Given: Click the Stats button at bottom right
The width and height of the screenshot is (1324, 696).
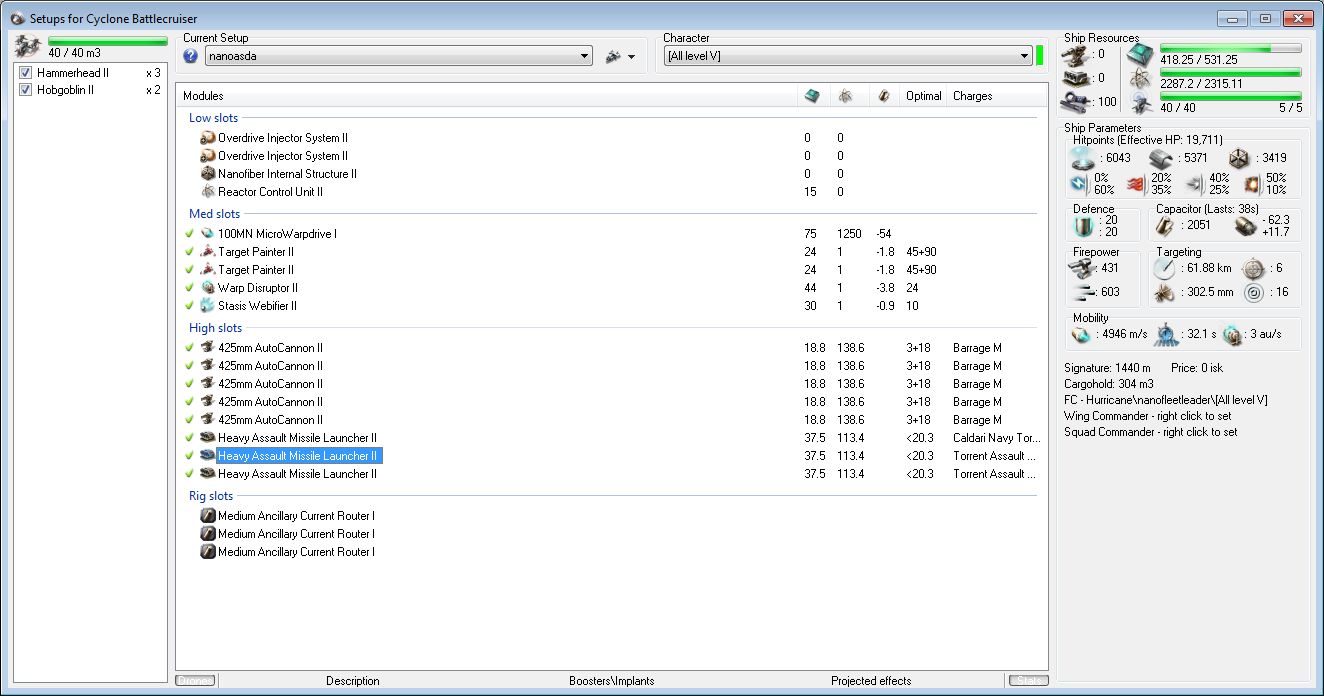Looking at the screenshot, I should tap(1028, 681).
